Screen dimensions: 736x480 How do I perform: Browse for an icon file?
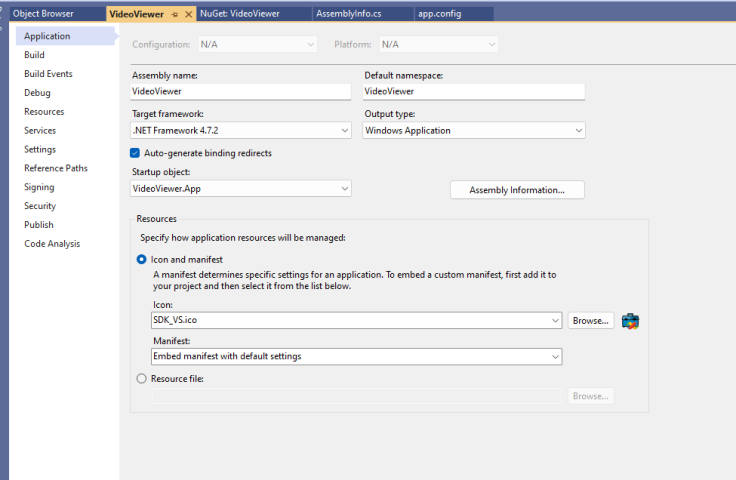[x=590, y=321]
